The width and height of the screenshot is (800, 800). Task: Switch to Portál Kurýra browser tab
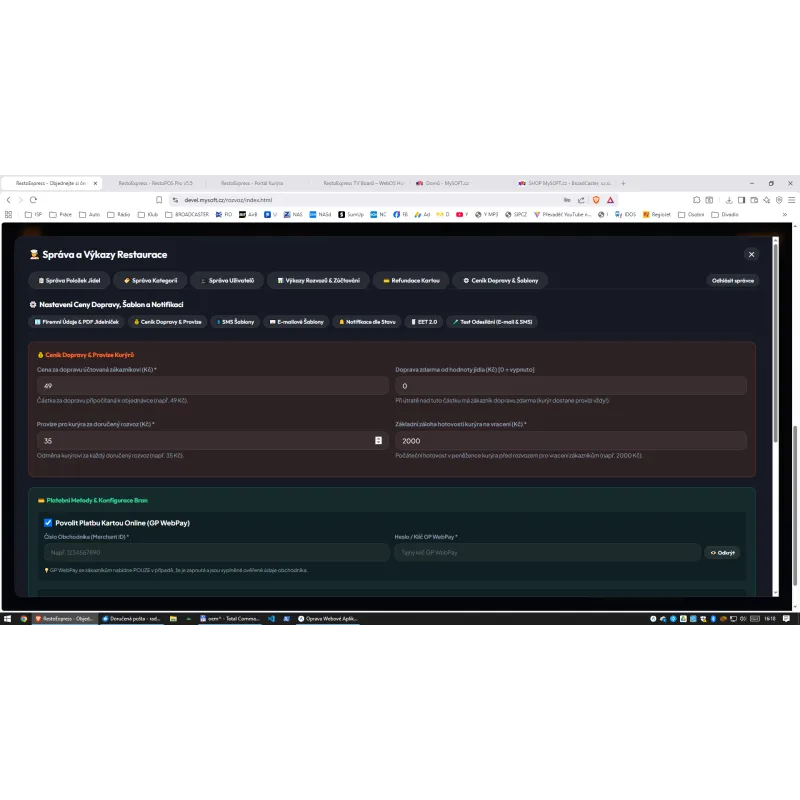tap(252, 183)
